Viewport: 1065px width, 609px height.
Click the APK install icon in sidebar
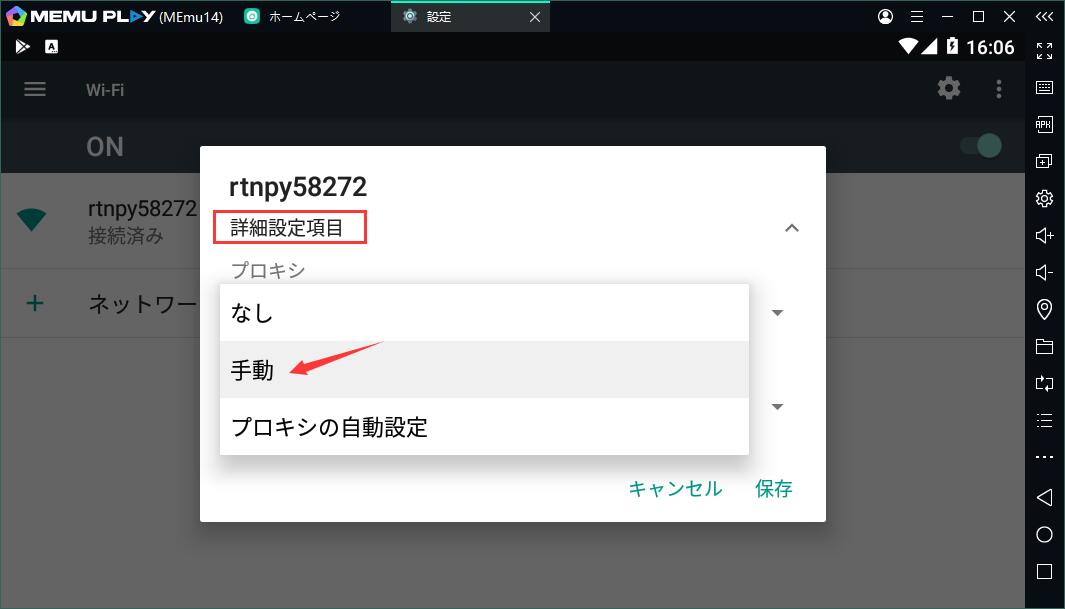[1044, 124]
